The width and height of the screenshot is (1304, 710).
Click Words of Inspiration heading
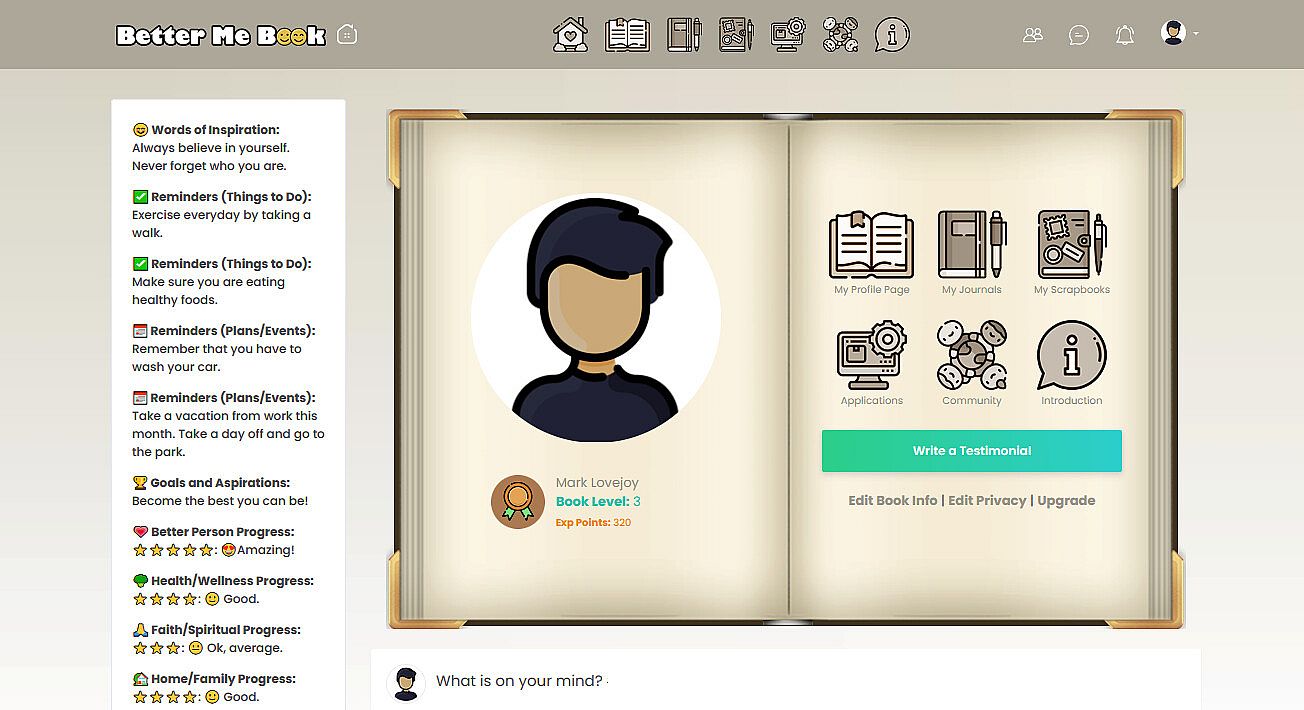[x=206, y=130]
